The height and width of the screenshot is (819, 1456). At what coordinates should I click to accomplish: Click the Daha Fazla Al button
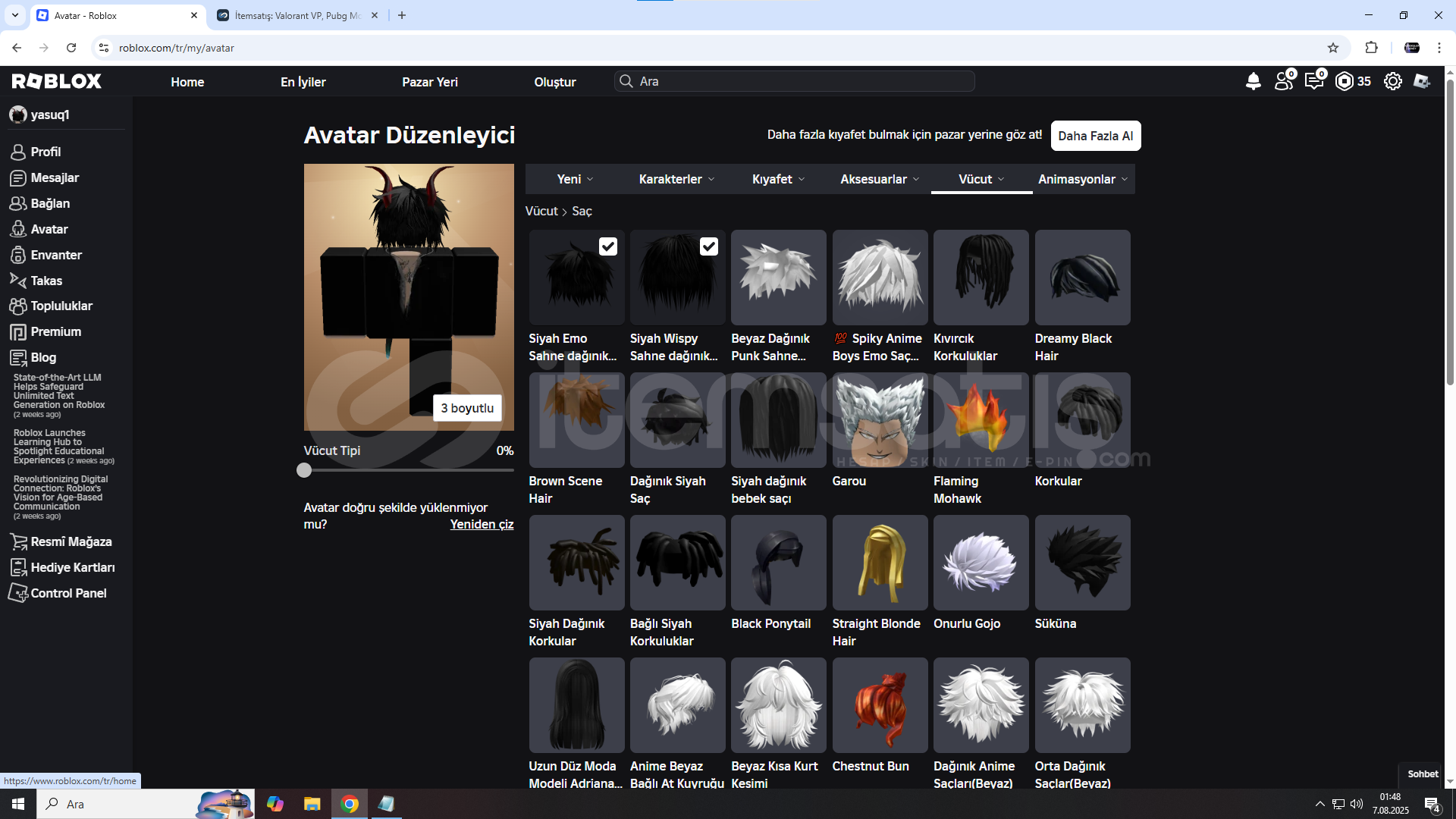pyautogui.click(x=1096, y=136)
